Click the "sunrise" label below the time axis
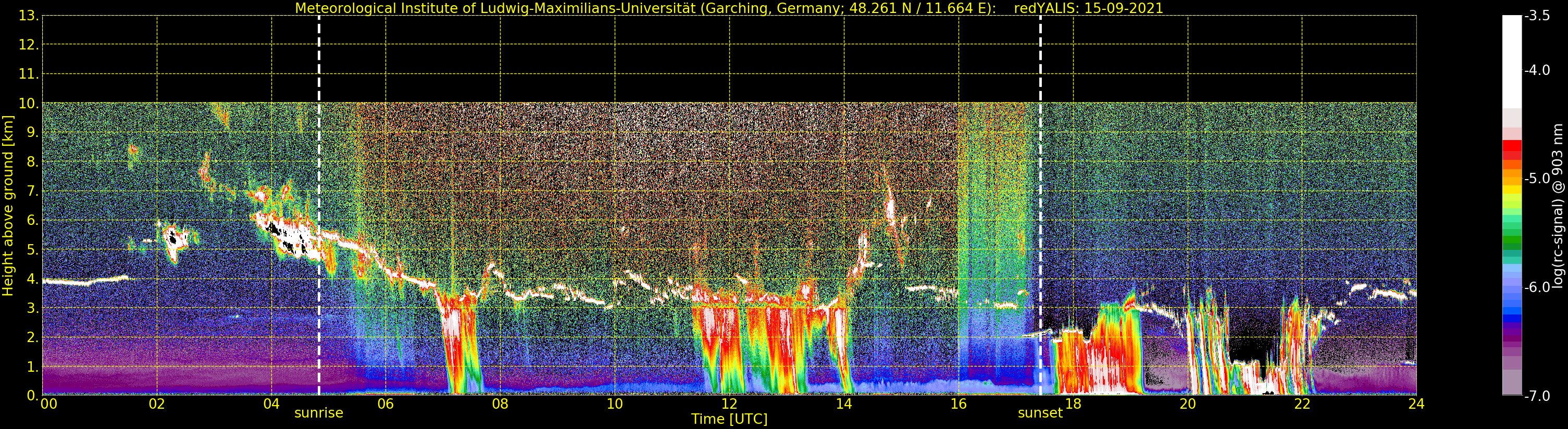The height and width of the screenshot is (429, 1568). [319, 412]
